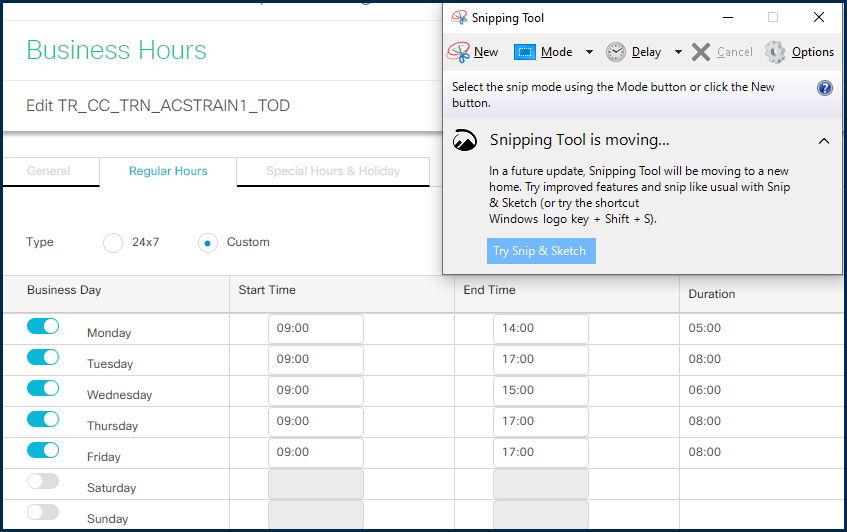Click the Monday duration value 05:00
This screenshot has width=847, height=532.
(704, 328)
